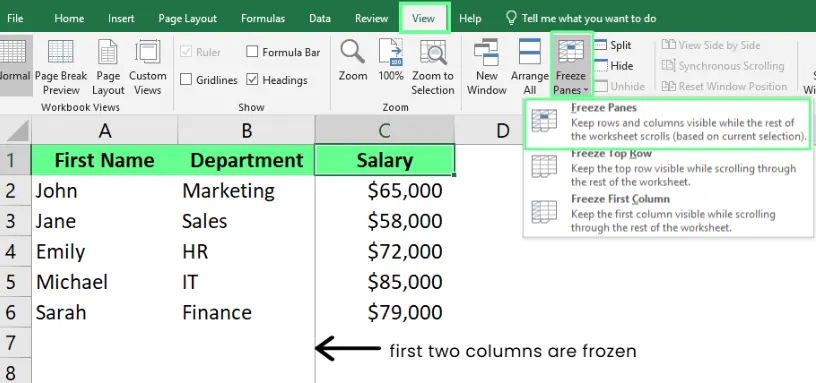816x383 pixels.
Task: Select the $65,000 salary cell
Action: [x=385, y=190]
